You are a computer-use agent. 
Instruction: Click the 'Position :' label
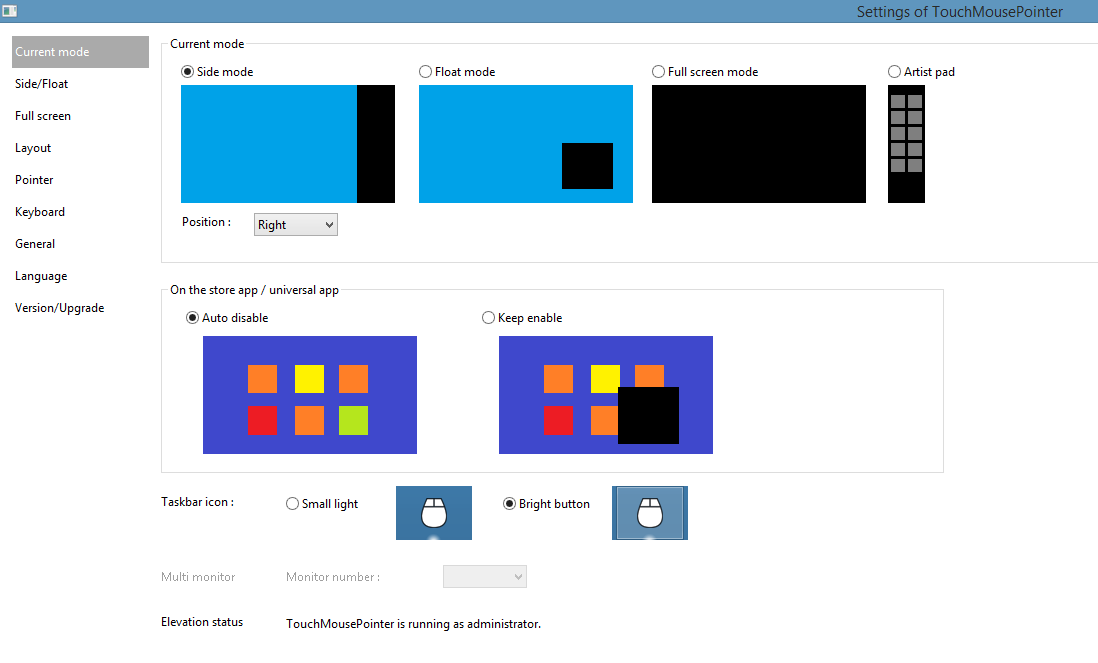tap(207, 222)
